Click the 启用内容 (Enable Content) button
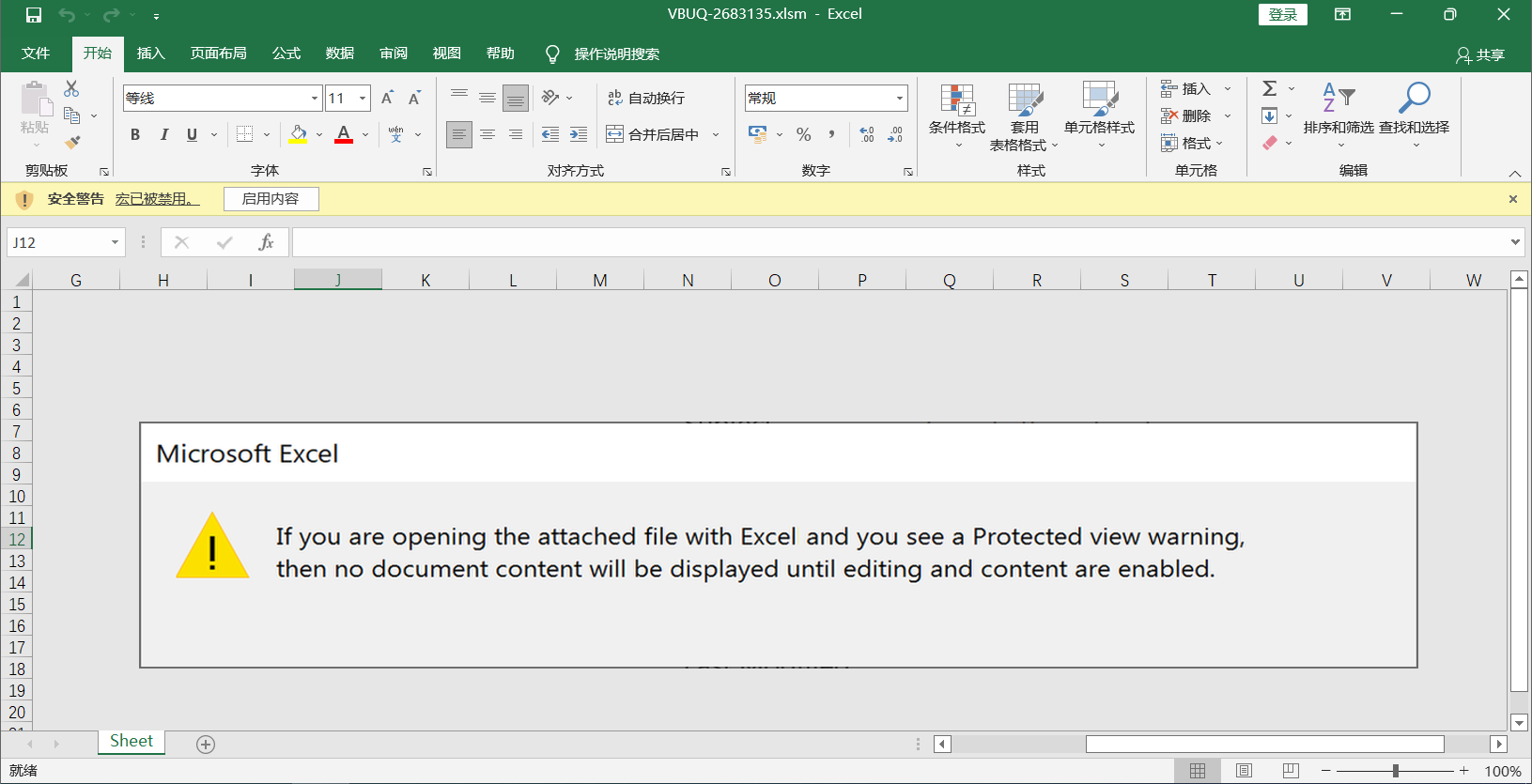This screenshot has height=784, width=1532. (x=271, y=199)
